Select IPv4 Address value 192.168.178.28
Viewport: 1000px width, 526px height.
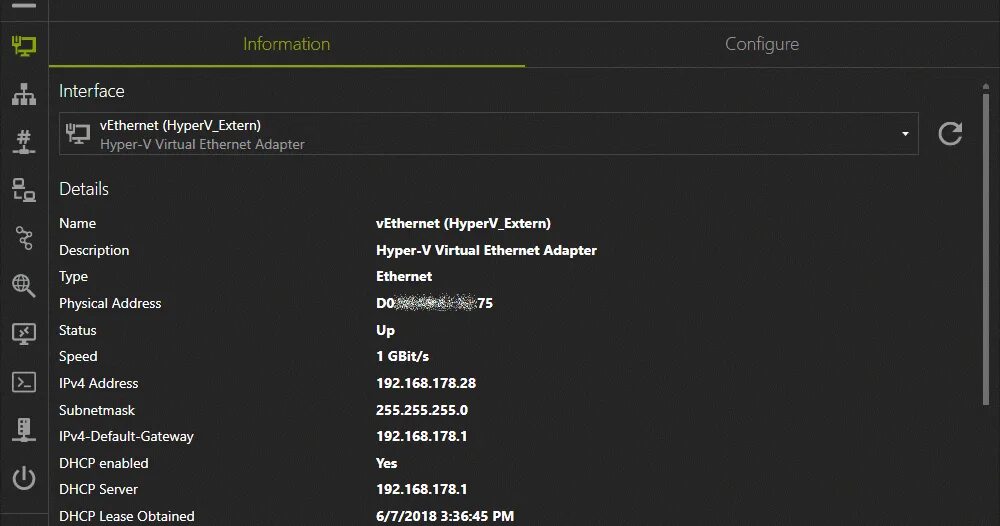(426, 383)
